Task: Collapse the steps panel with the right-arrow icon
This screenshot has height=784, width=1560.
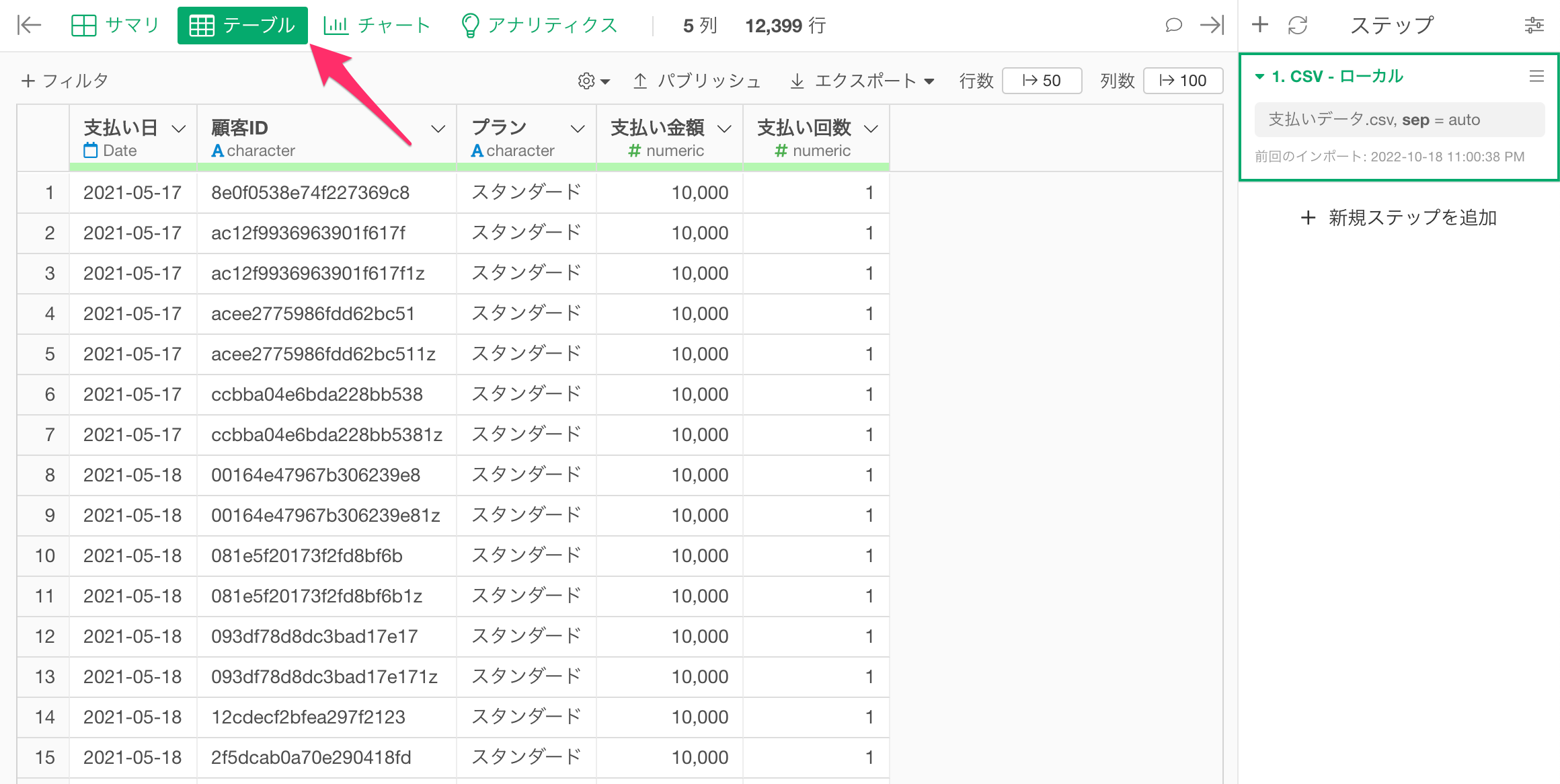Action: click(1212, 26)
